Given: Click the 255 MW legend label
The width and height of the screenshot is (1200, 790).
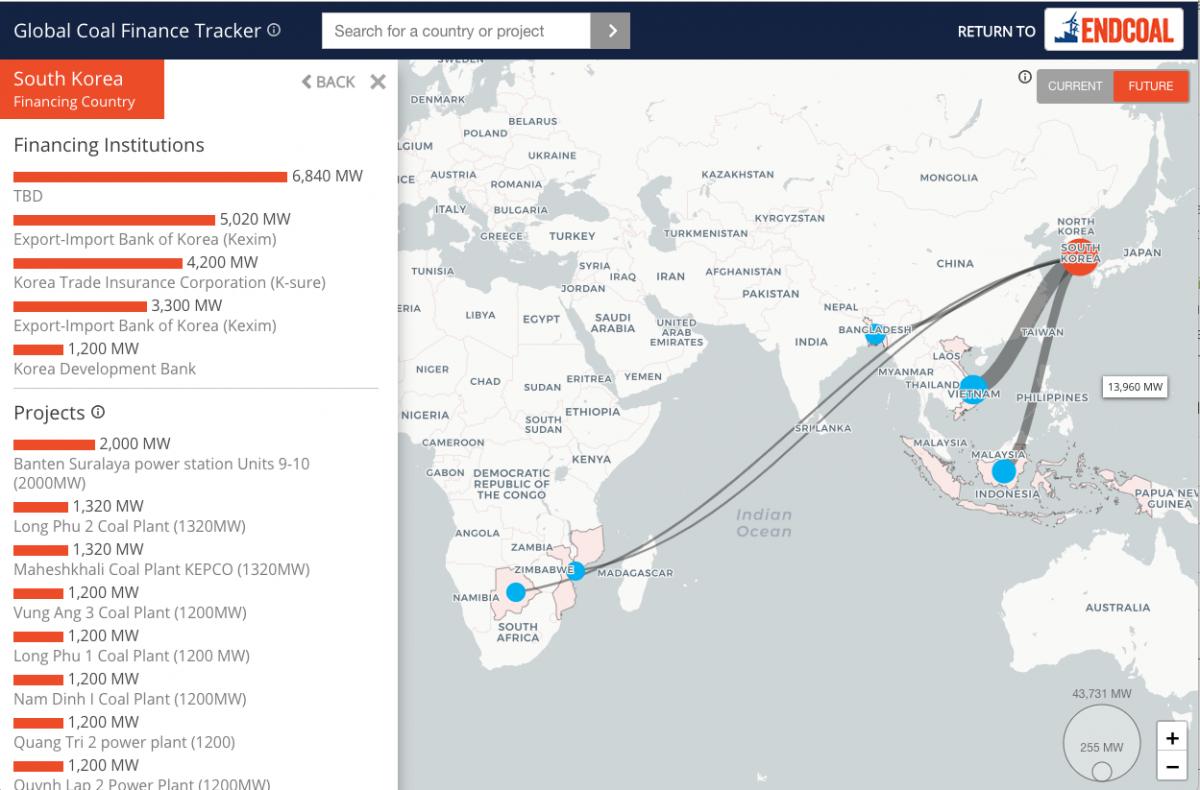Looking at the screenshot, I should (x=1102, y=747).
